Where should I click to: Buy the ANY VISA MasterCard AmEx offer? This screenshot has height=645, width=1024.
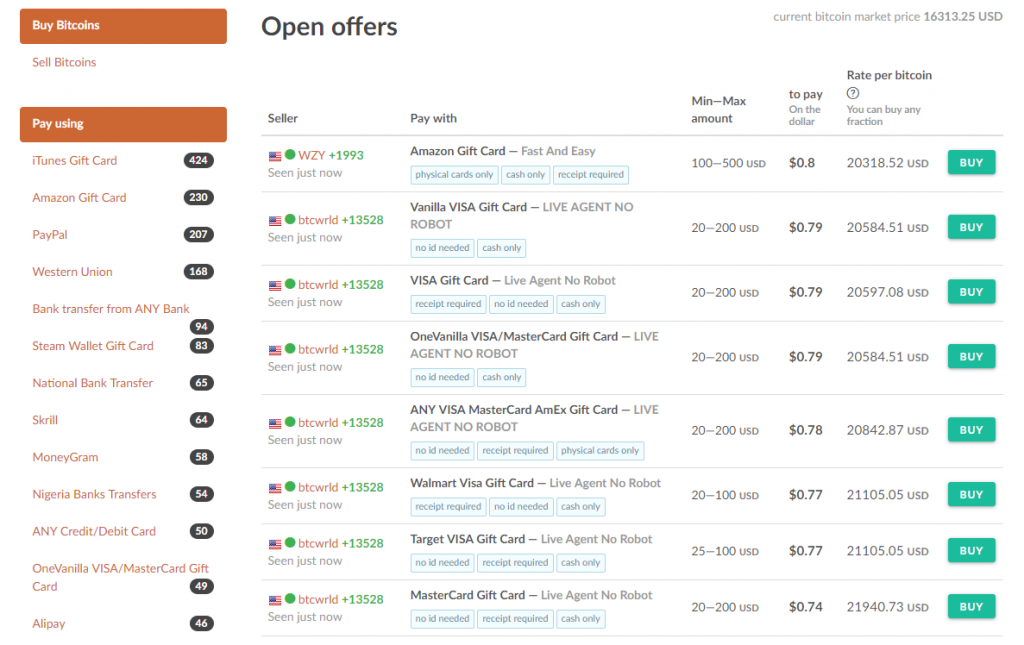(971, 430)
